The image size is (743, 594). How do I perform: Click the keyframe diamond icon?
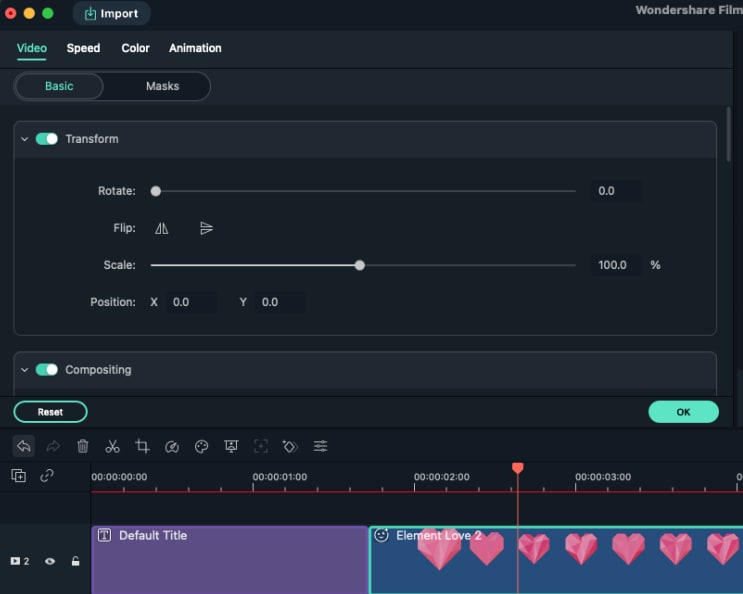(290, 446)
